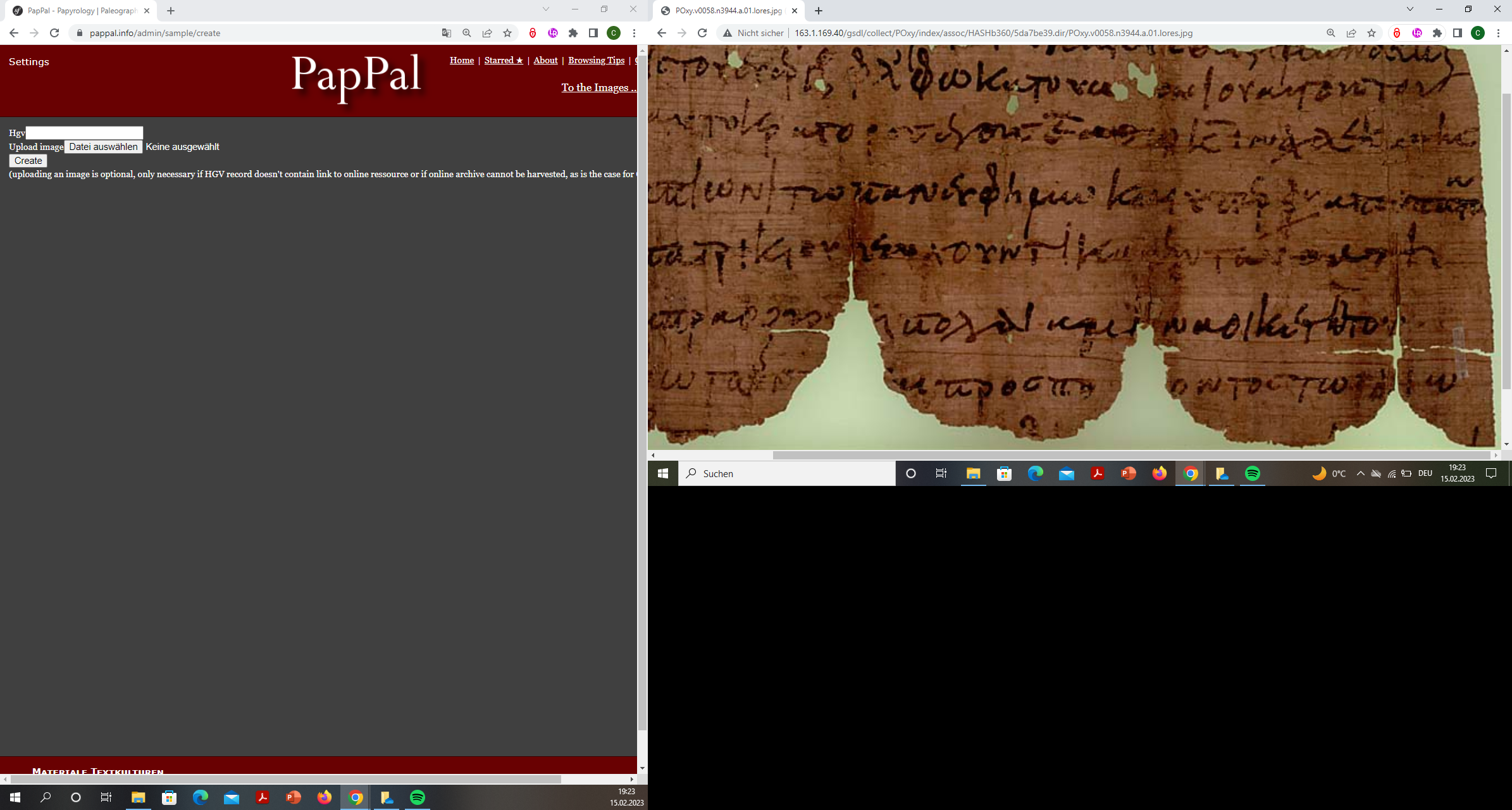Image resolution: width=1512 pixels, height=810 pixels.
Task: Share the PapPal page via the share icon
Action: 487,33
